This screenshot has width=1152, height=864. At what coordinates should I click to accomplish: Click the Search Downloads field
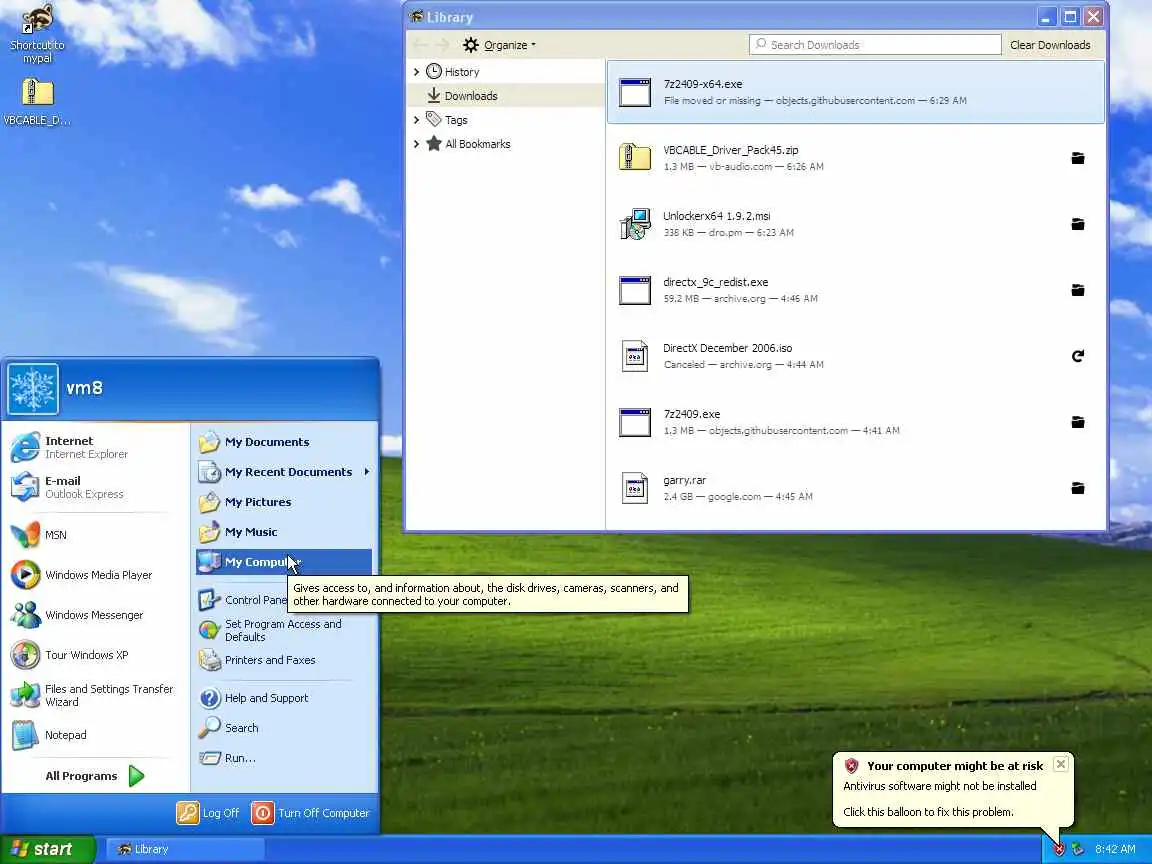click(875, 45)
